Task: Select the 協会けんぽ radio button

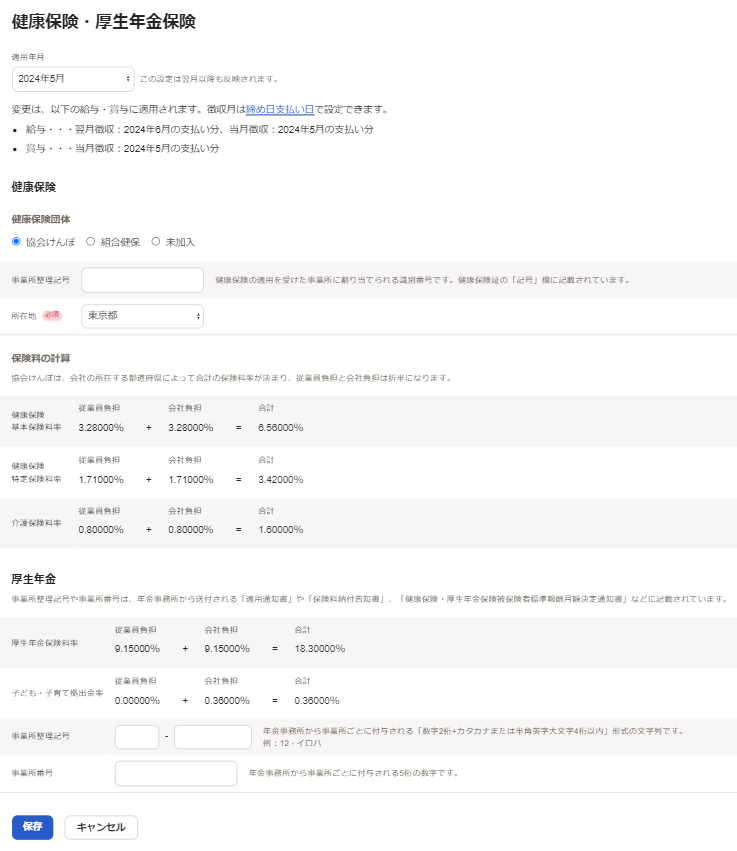Action: 16,242
